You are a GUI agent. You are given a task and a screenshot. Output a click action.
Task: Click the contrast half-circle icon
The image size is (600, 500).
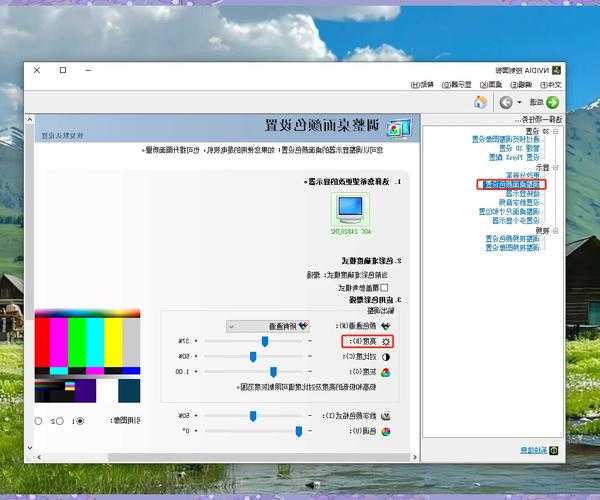(x=387, y=356)
